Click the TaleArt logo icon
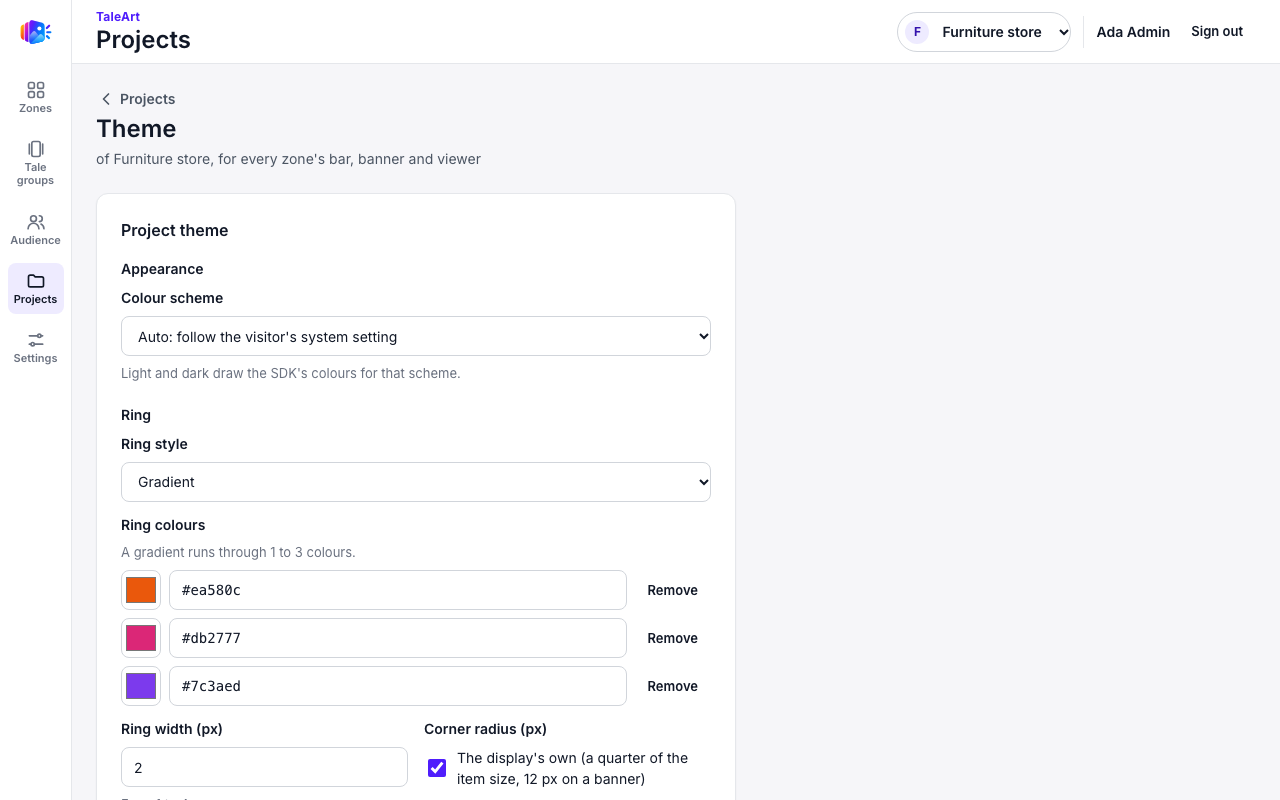Screen dimensions: 1280x800 pos(35,32)
